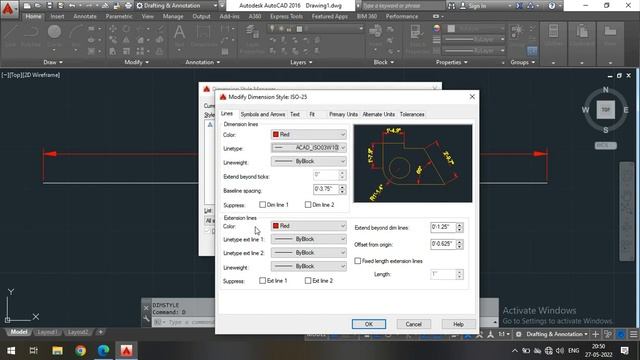Image resolution: width=640 pixels, height=360 pixels.
Task: Open Google Chrome from the taskbar
Action: (x=80, y=351)
